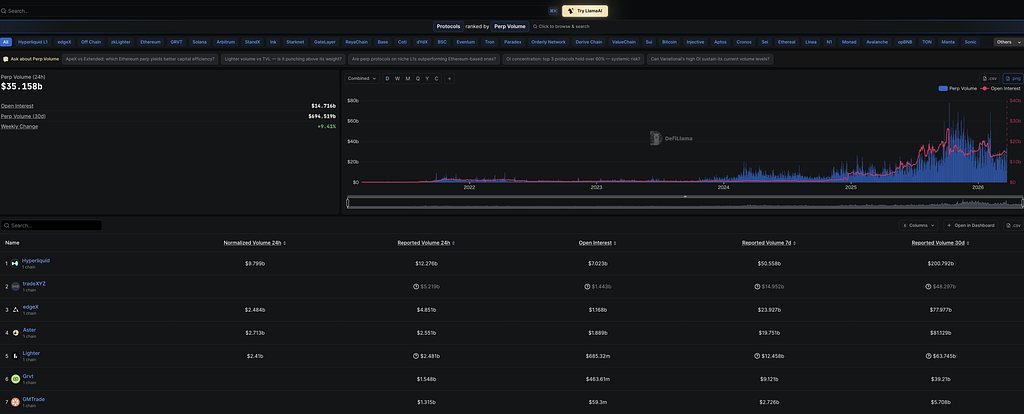Expand the Others chain dropdown
The image size is (1024, 414).
click(1005, 42)
